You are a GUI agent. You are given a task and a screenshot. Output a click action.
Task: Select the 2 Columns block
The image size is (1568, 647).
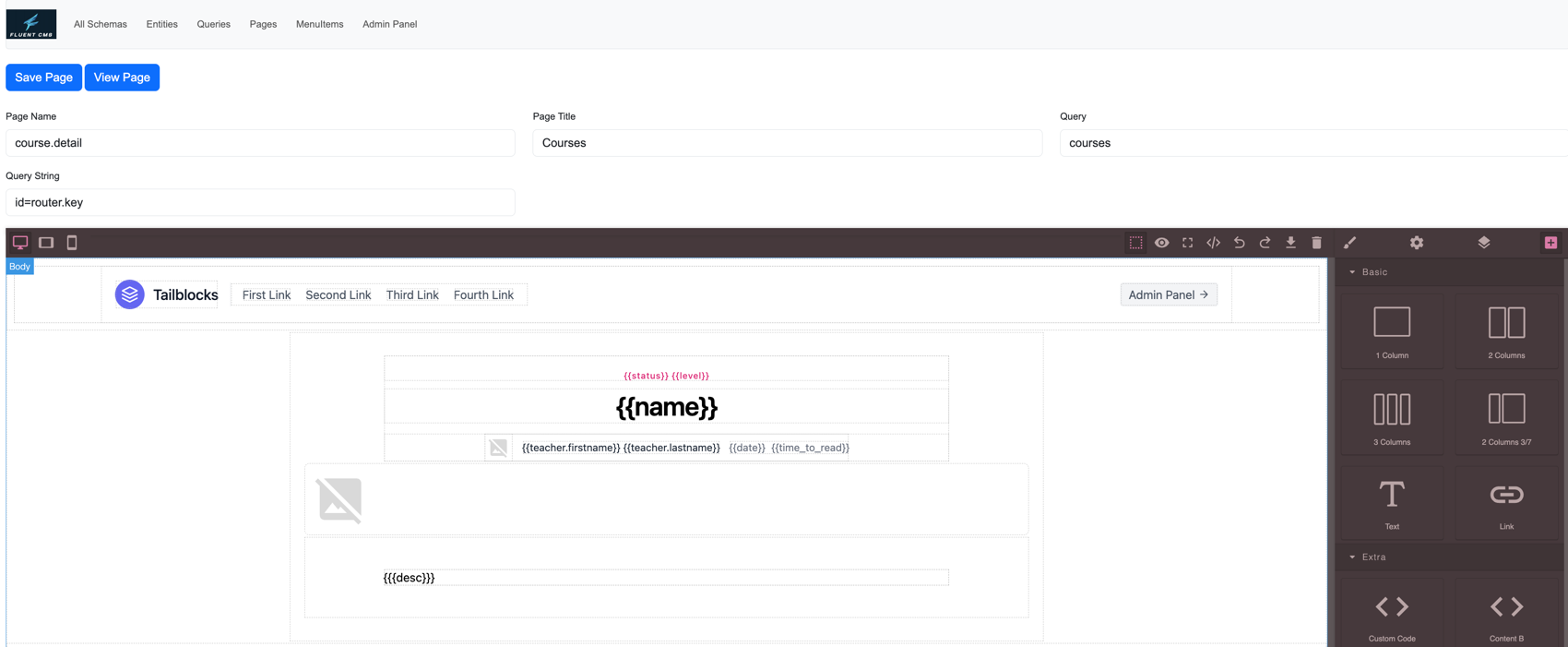tap(1506, 329)
